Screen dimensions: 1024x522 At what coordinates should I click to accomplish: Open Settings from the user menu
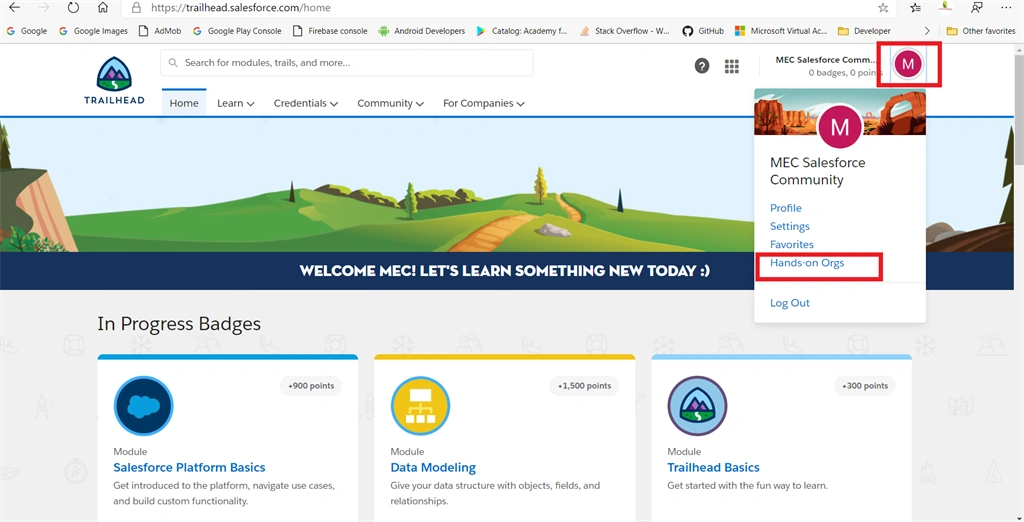(790, 226)
